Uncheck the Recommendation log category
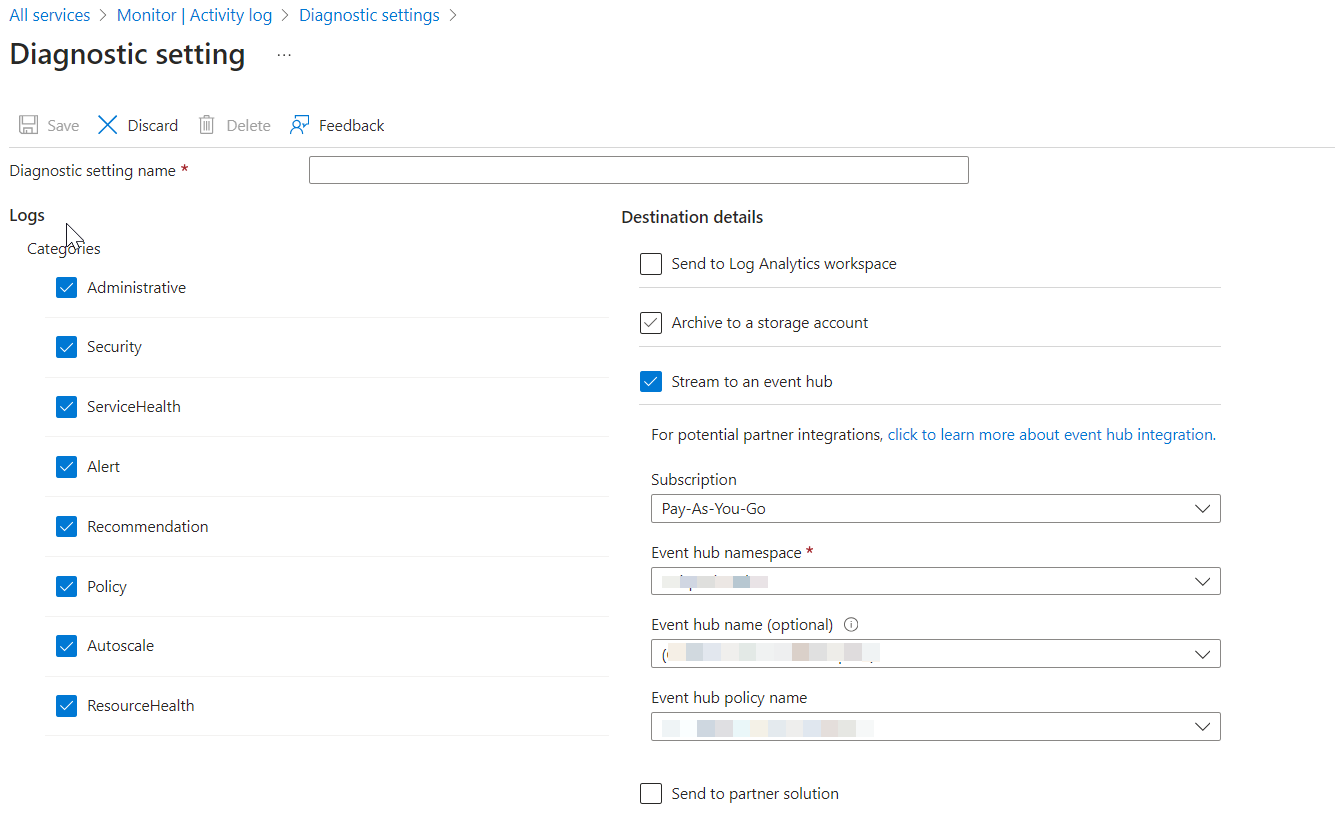 [66, 527]
